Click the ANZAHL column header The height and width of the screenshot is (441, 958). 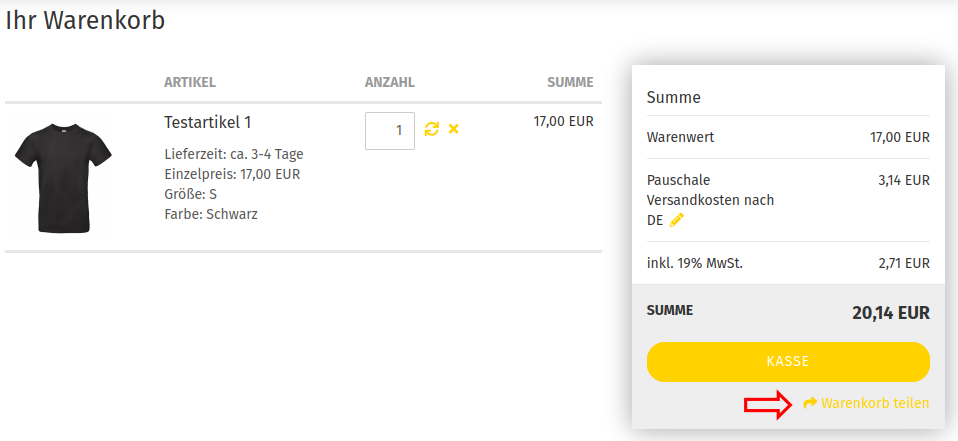pyautogui.click(x=390, y=82)
